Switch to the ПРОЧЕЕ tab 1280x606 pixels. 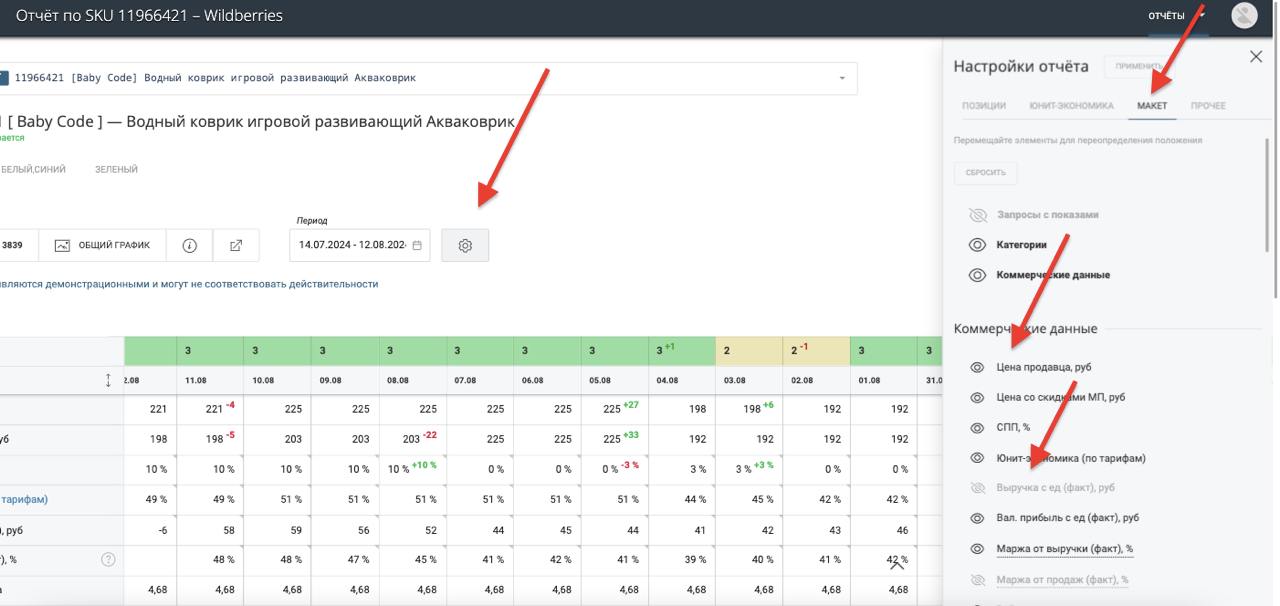pyautogui.click(x=1208, y=106)
